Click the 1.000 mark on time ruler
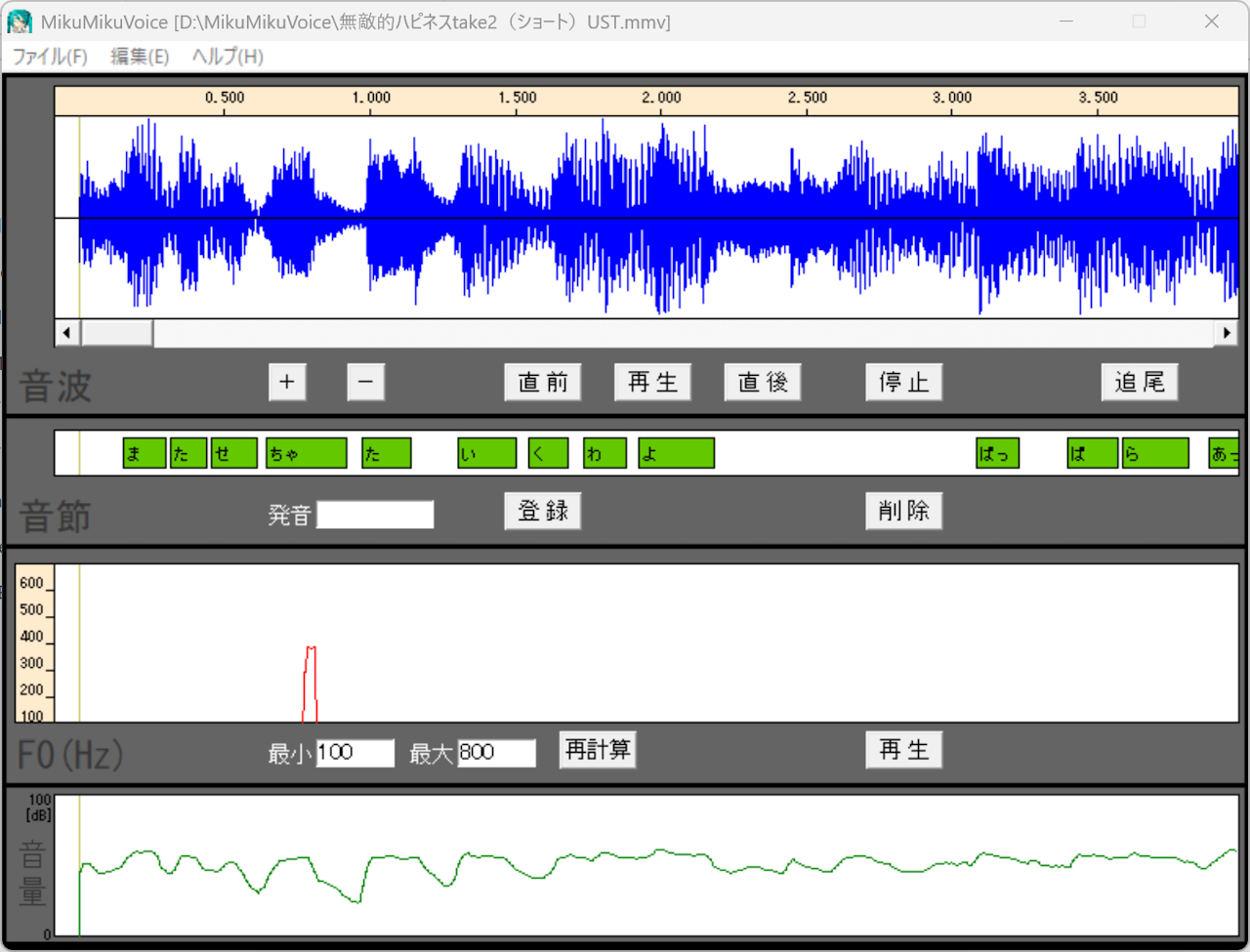Viewport: 1250px width, 952px height. pos(371,98)
